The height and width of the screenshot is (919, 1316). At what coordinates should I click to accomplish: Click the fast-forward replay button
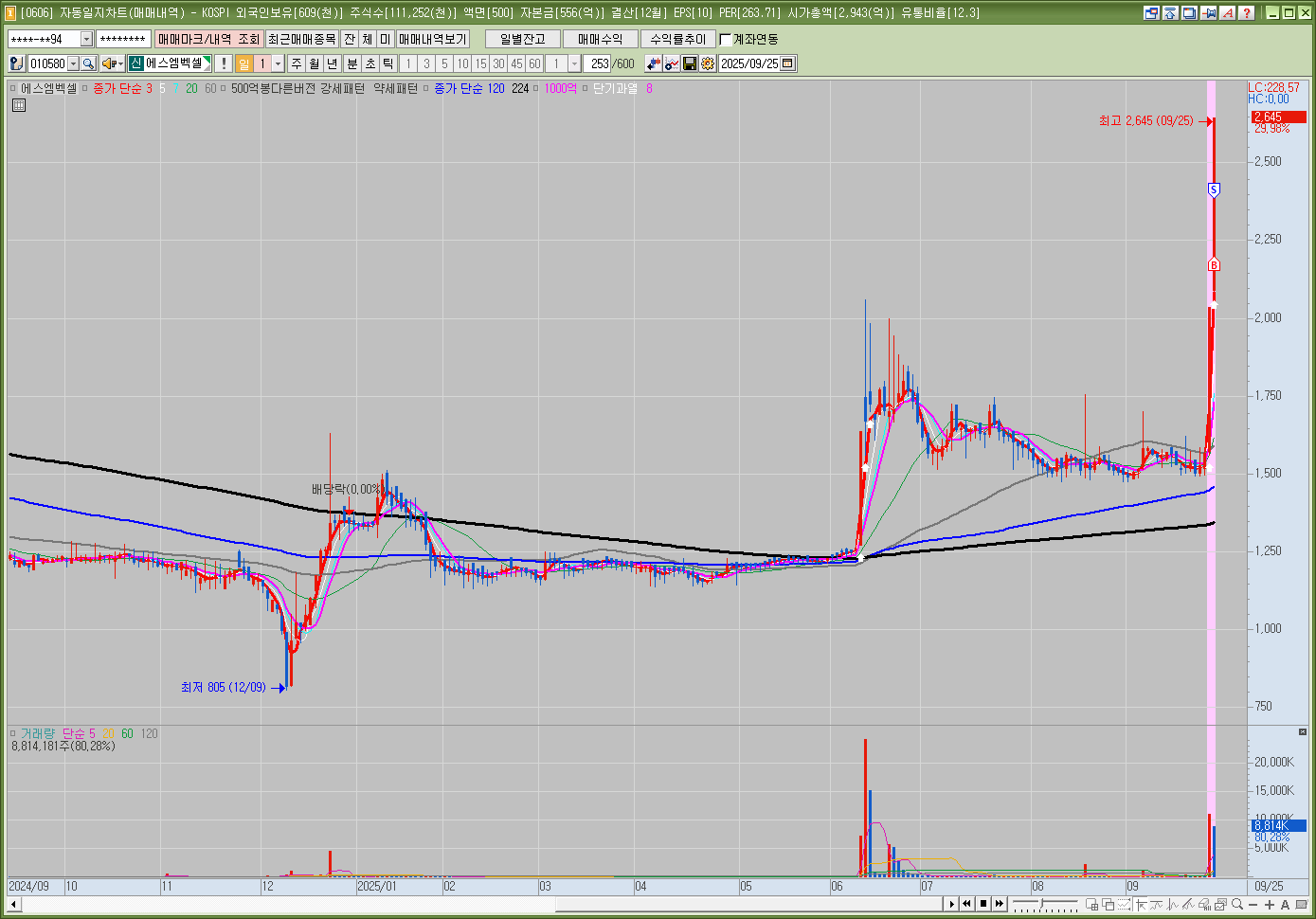tap(1000, 904)
